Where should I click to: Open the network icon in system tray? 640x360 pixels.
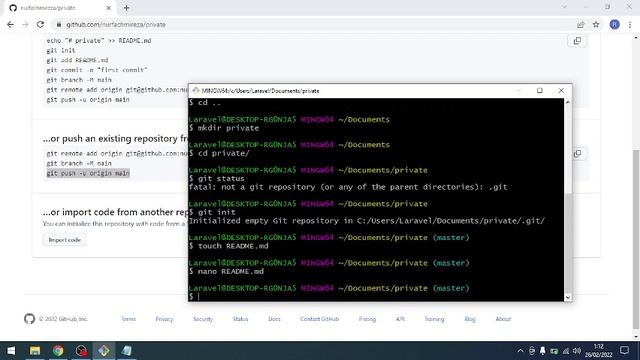[x=566, y=351]
